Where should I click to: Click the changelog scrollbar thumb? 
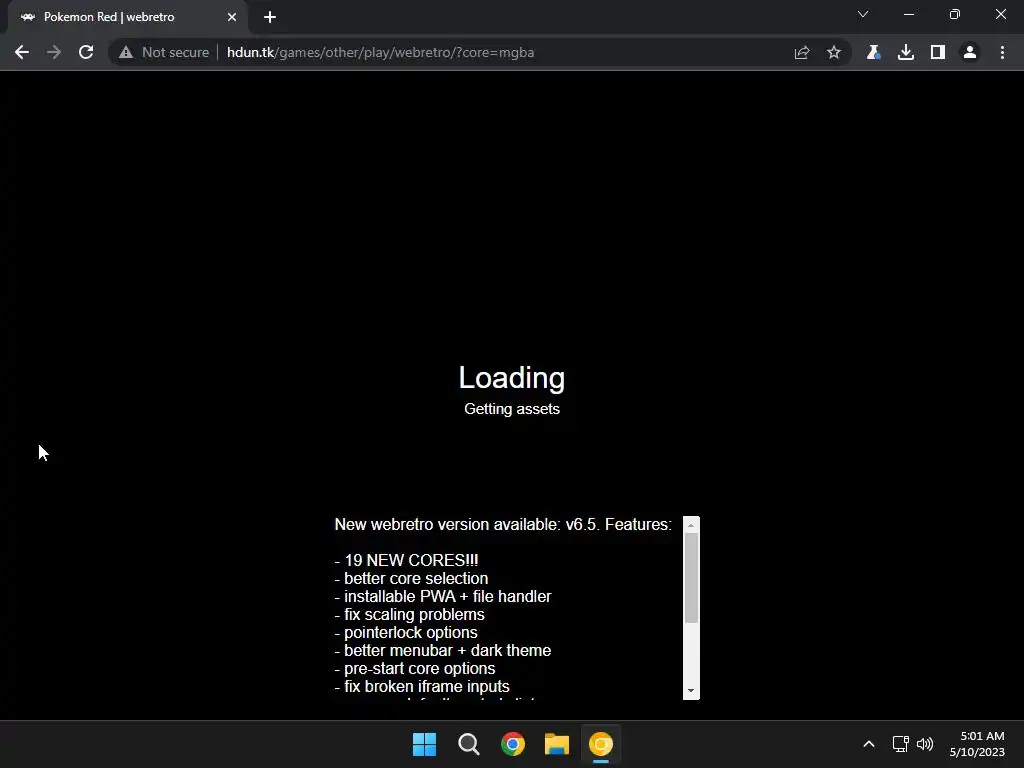[x=691, y=578]
